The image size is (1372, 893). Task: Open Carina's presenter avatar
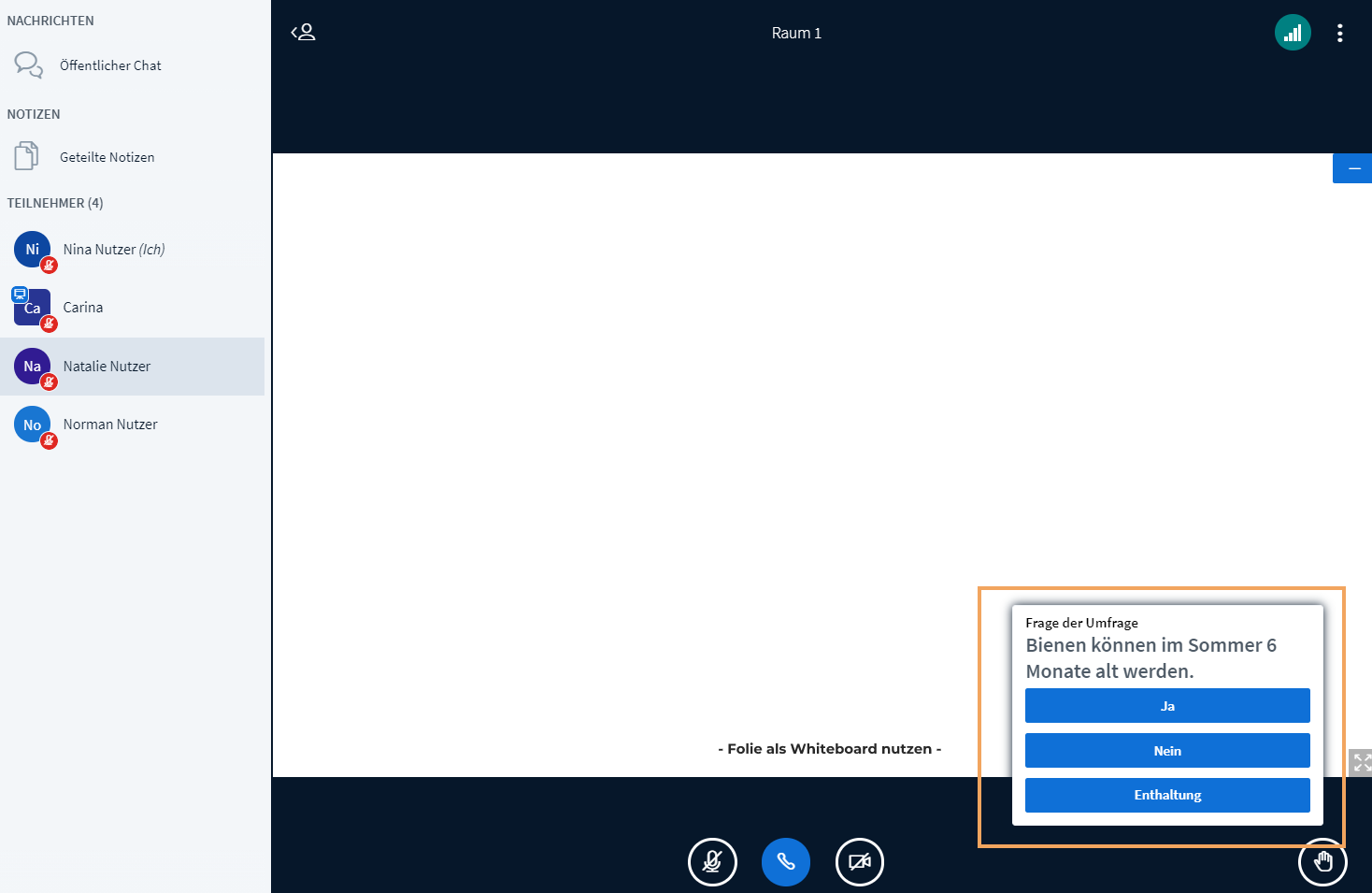point(33,308)
